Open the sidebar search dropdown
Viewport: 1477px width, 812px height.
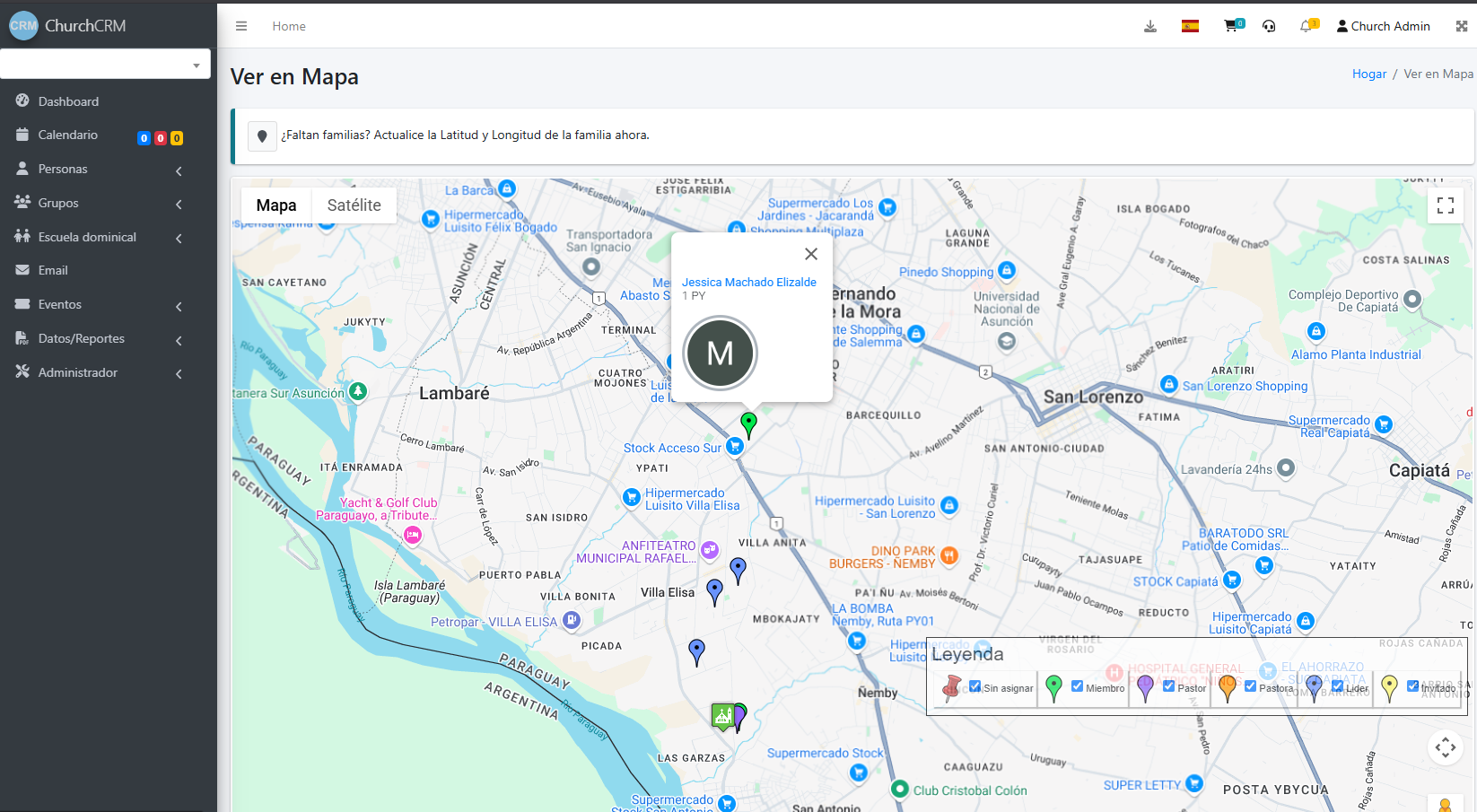click(x=105, y=64)
